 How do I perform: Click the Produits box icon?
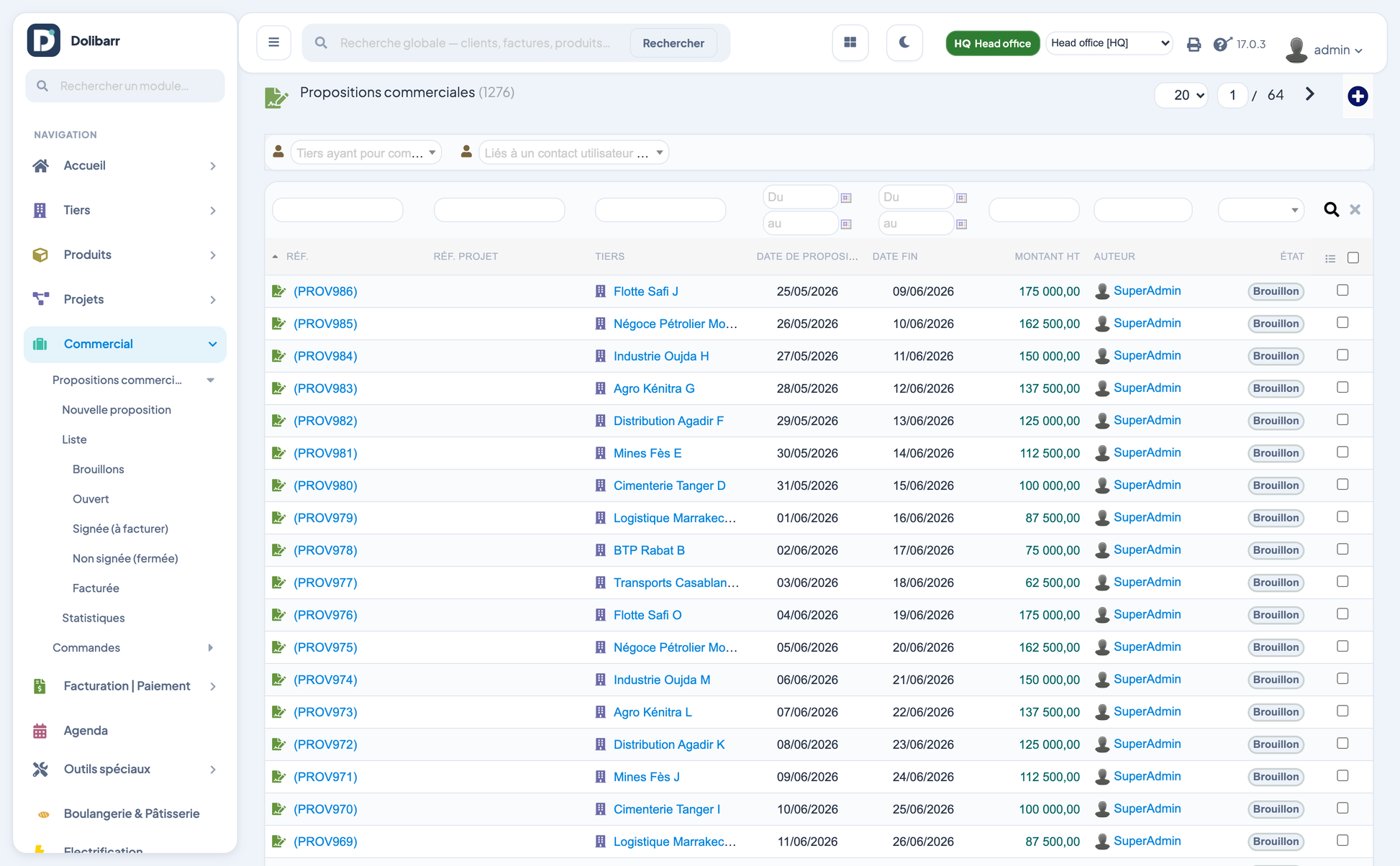coord(40,255)
